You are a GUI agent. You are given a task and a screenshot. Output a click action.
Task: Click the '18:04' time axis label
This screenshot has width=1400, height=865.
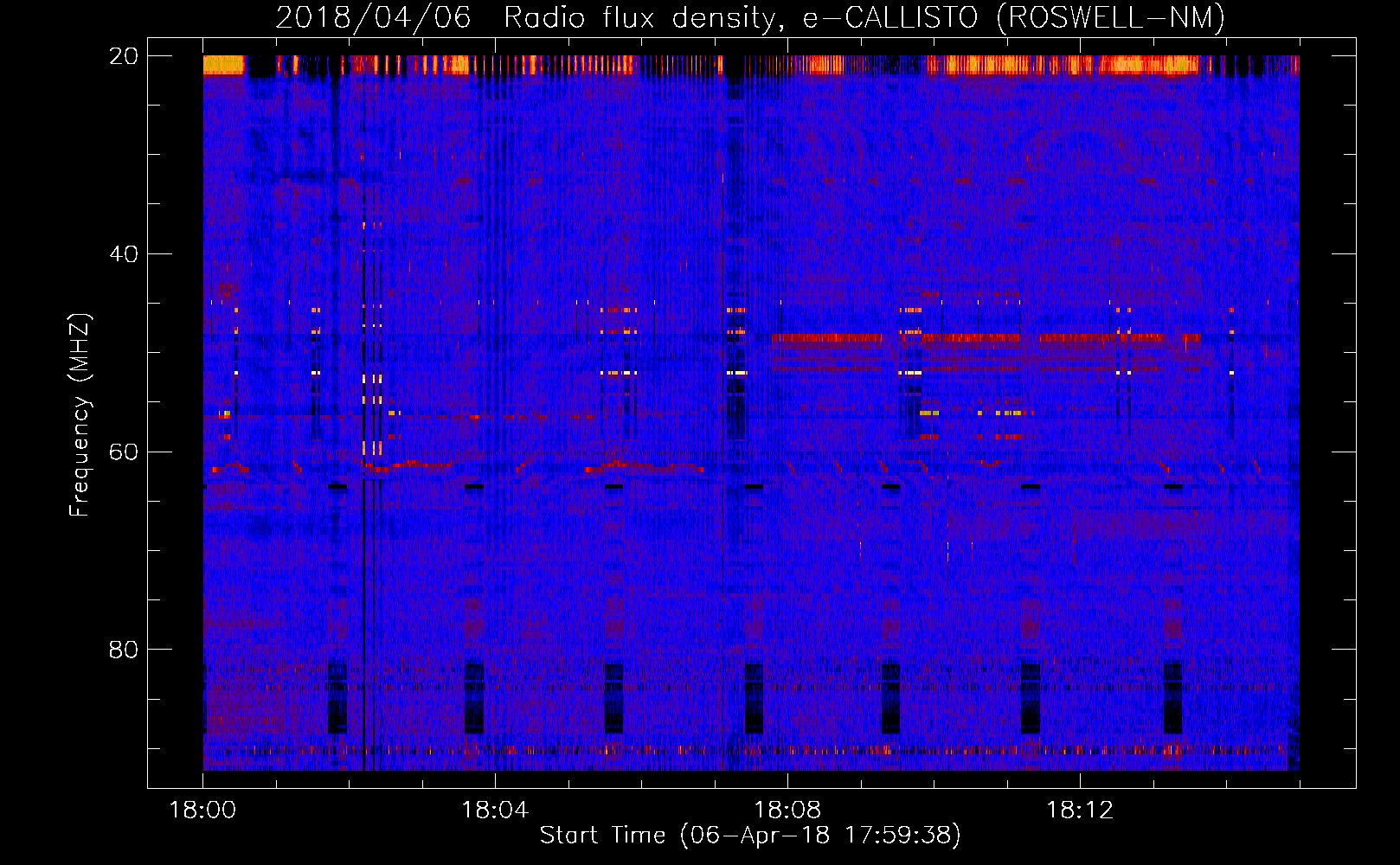495,811
